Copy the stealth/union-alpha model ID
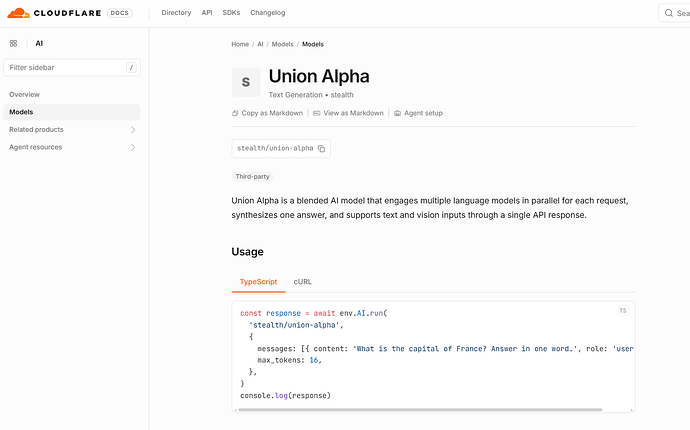Viewport: 690px width, 430px height. tap(322, 149)
